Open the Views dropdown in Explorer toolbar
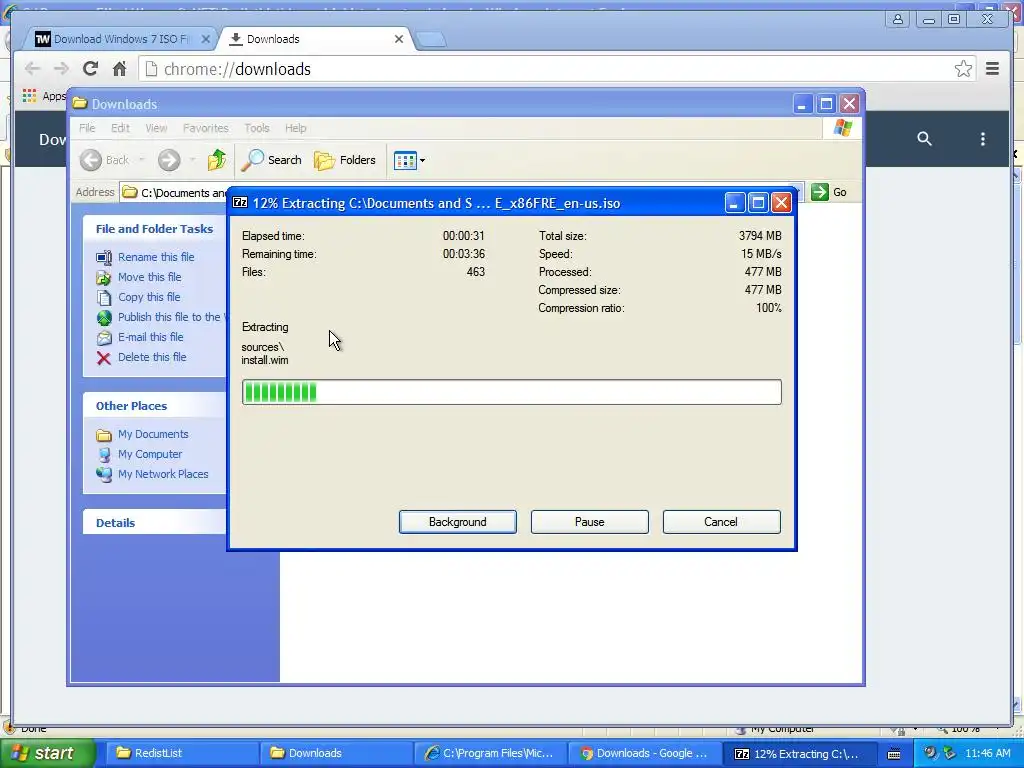This screenshot has width=1024, height=768. pyautogui.click(x=409, y=160)
